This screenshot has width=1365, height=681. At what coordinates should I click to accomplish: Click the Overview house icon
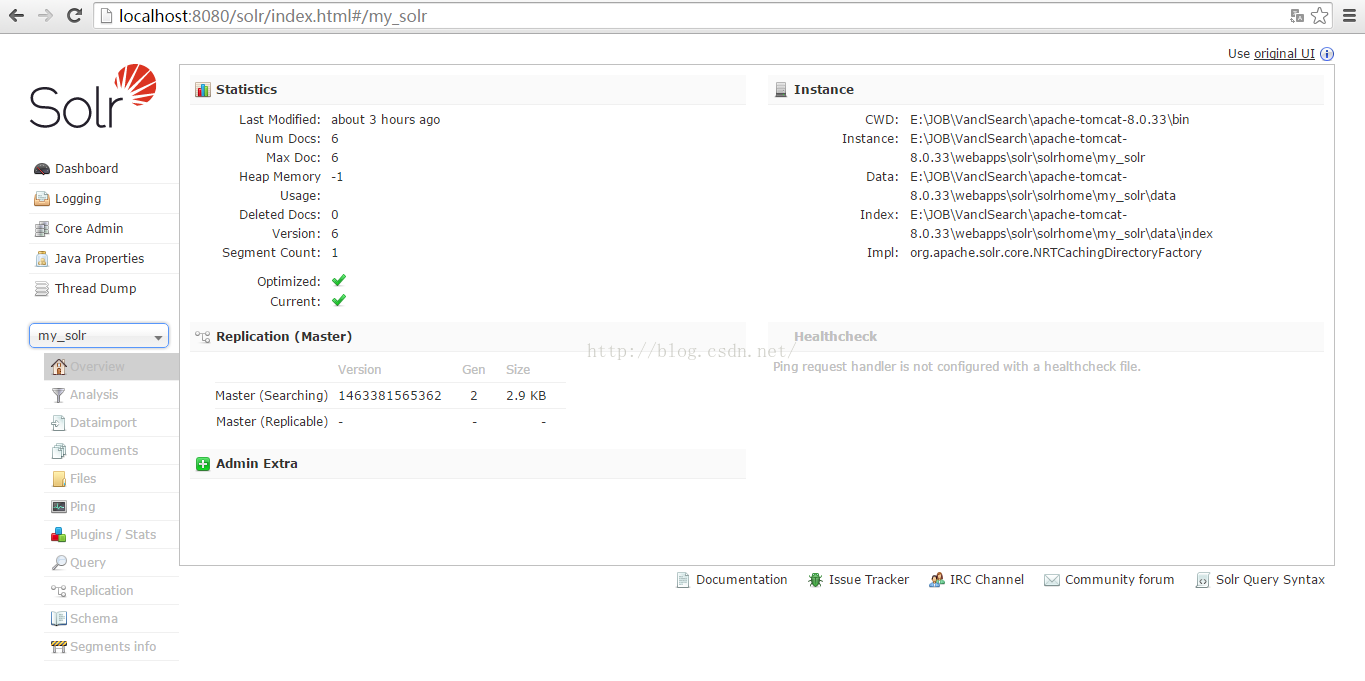point(59,367)
